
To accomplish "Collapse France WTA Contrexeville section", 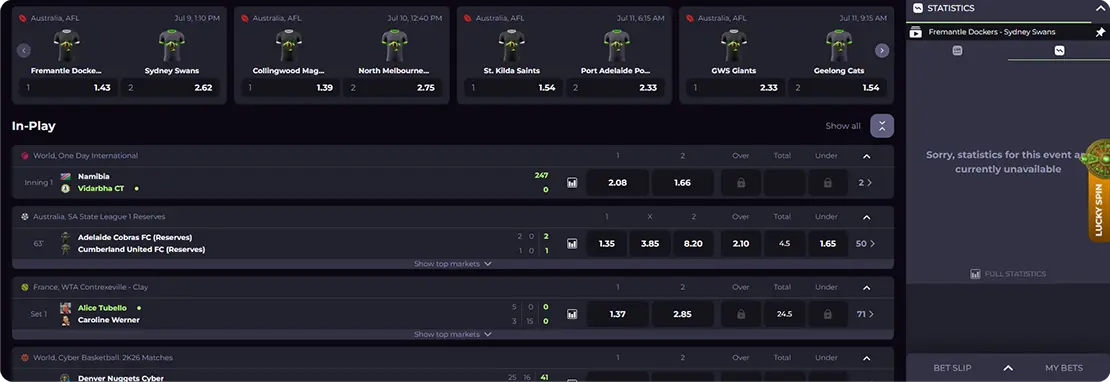I will point(866,288).
